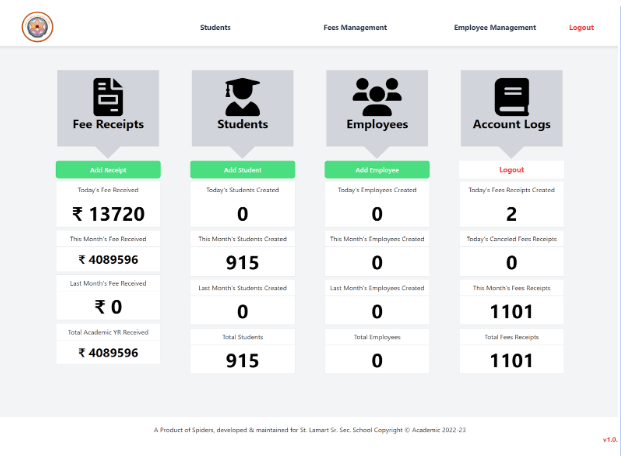Click the Total Employees label
This screenshot has height=456, width=621.
coord(377,337)
